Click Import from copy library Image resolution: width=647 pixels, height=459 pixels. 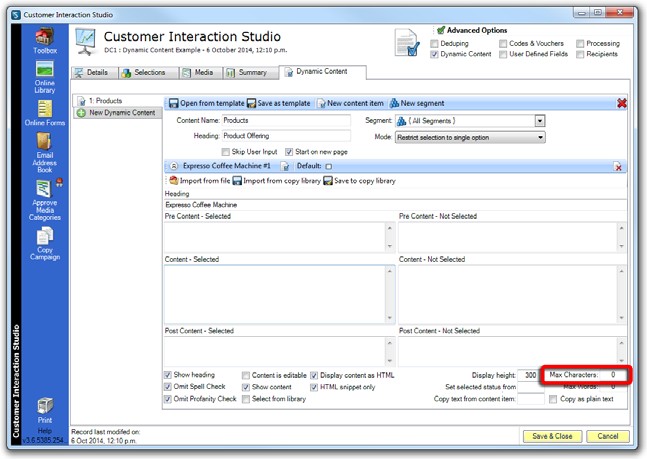coord(276,181)
